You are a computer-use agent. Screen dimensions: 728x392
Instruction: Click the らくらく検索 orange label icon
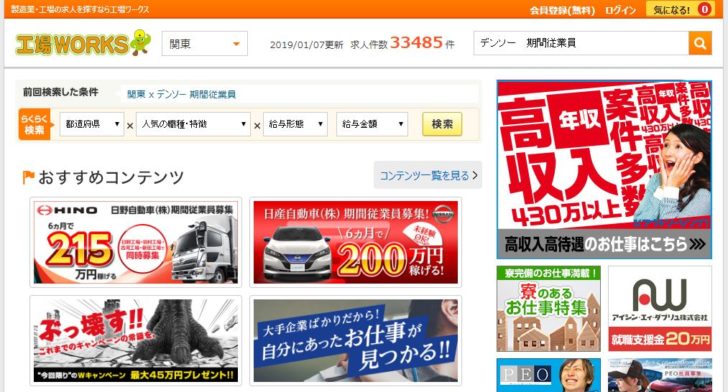pyautogui.click(x=34, y=124)
